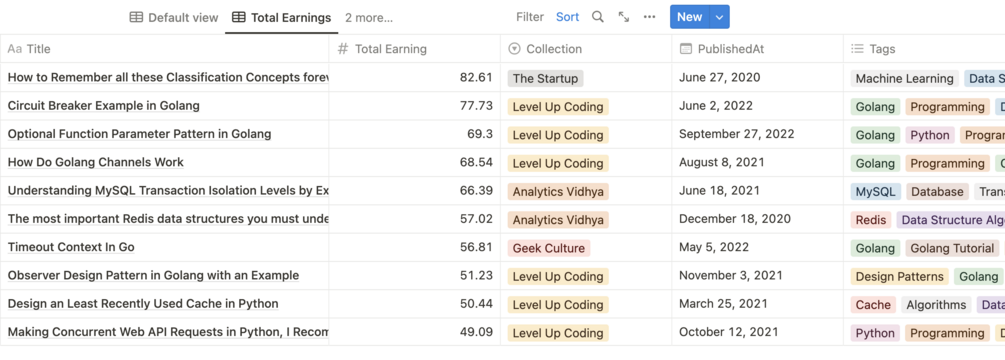The width and height of the screenshot is (1005, 360).
Task: Click number hash icon in Total Earning header
Action: [343, 49]
